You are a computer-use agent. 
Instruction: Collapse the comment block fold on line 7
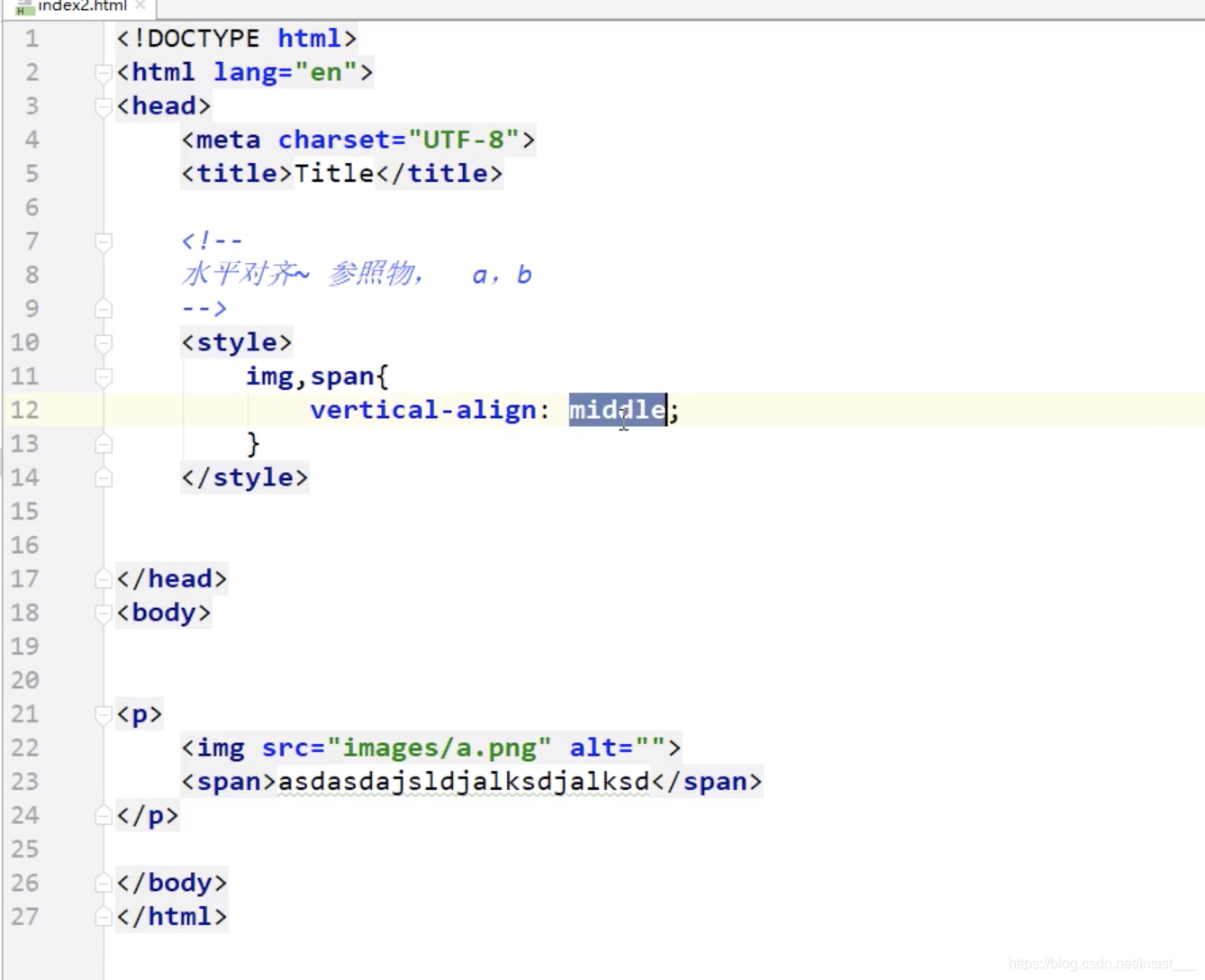pyautogui.click(x=104, y=241)
